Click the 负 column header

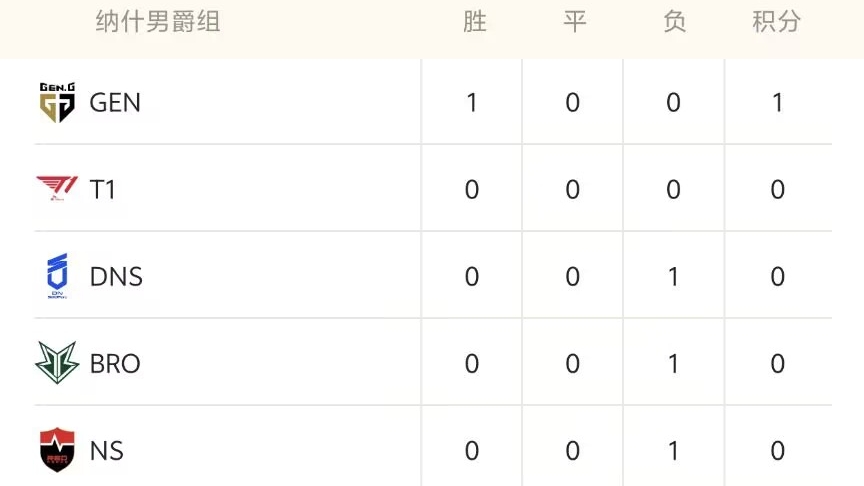click(x=674, y=22)
